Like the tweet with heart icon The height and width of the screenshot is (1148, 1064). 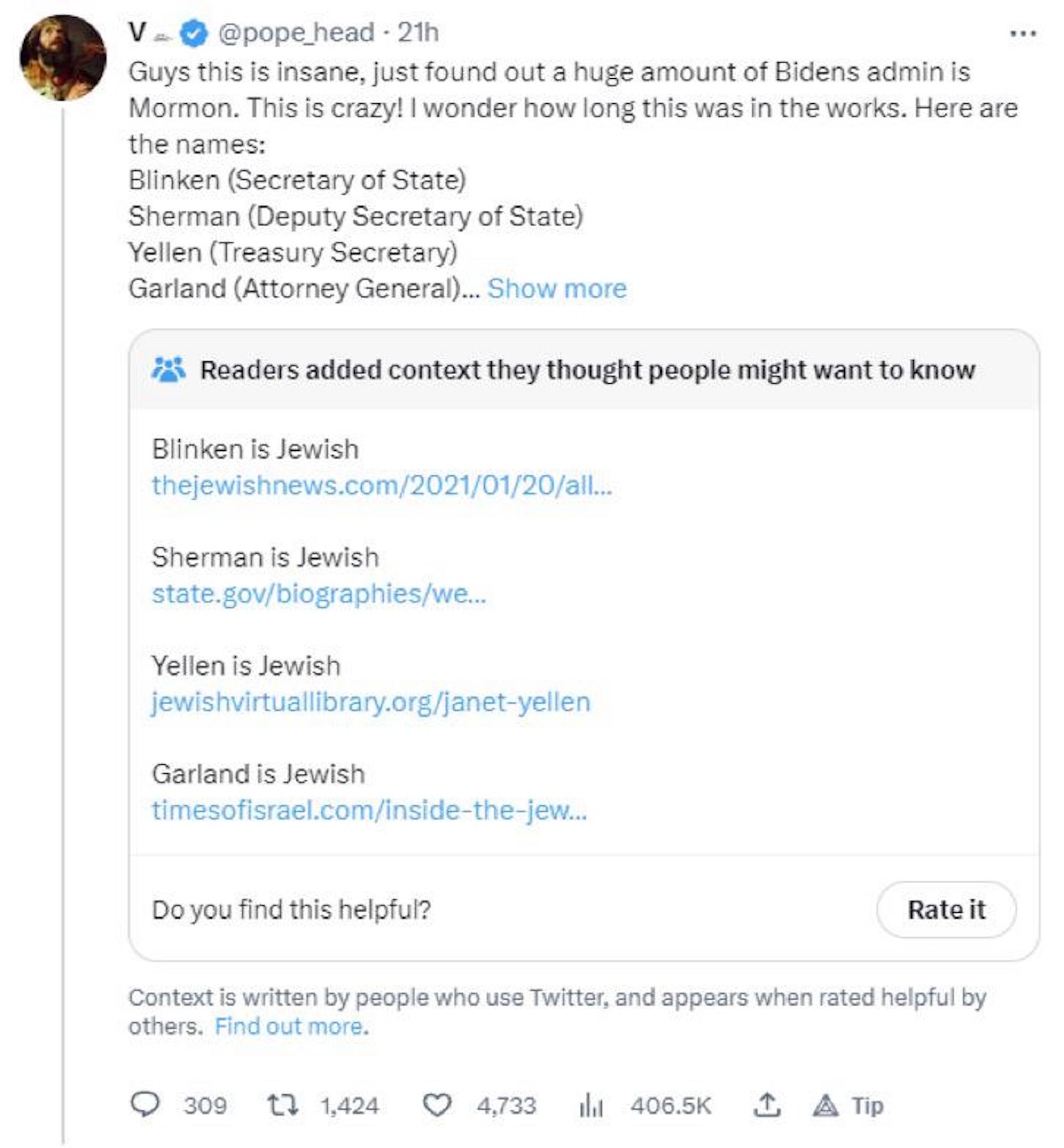point(436,1104)
